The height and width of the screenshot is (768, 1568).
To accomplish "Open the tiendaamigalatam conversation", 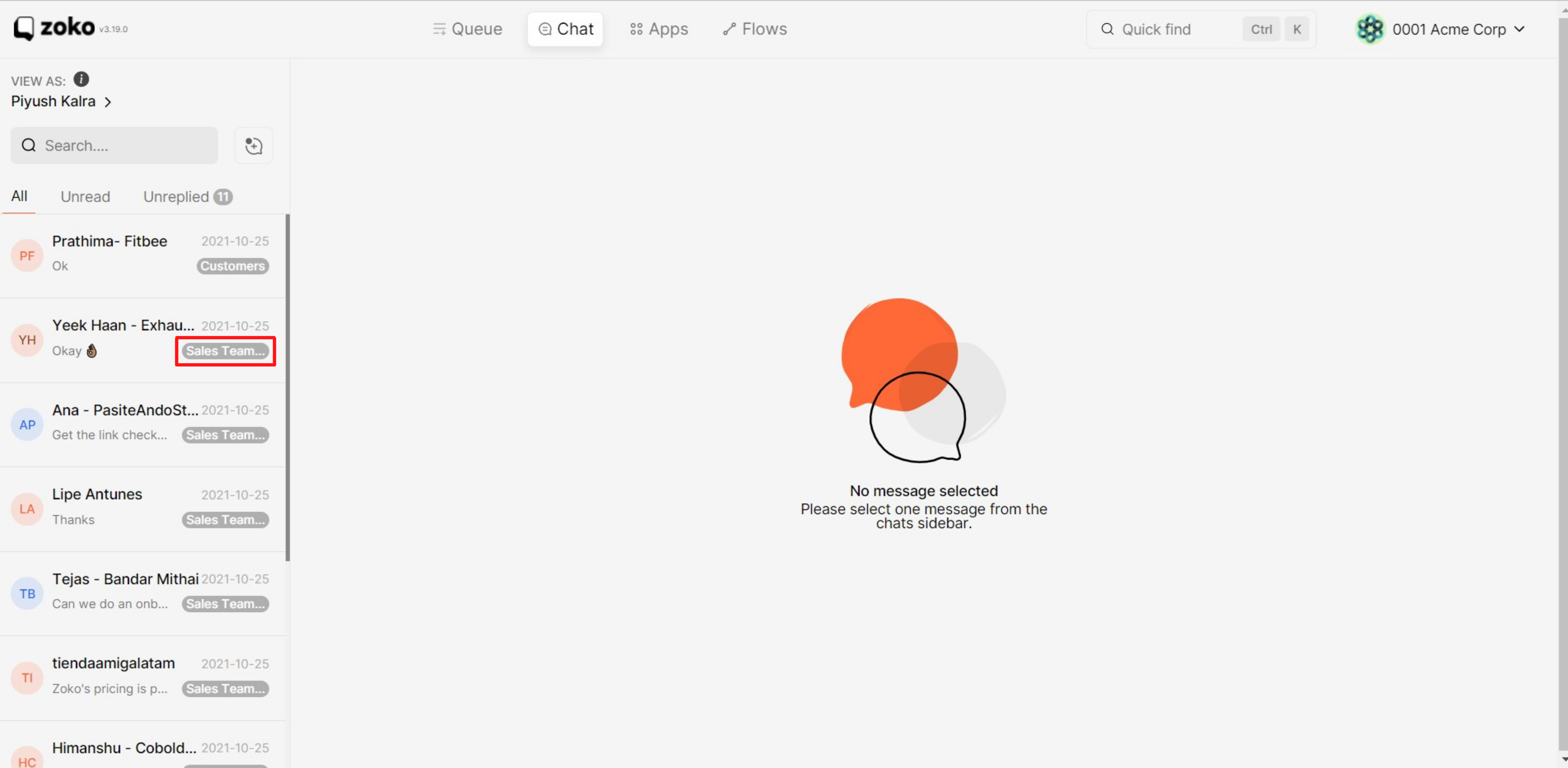I will click(143, 678).
